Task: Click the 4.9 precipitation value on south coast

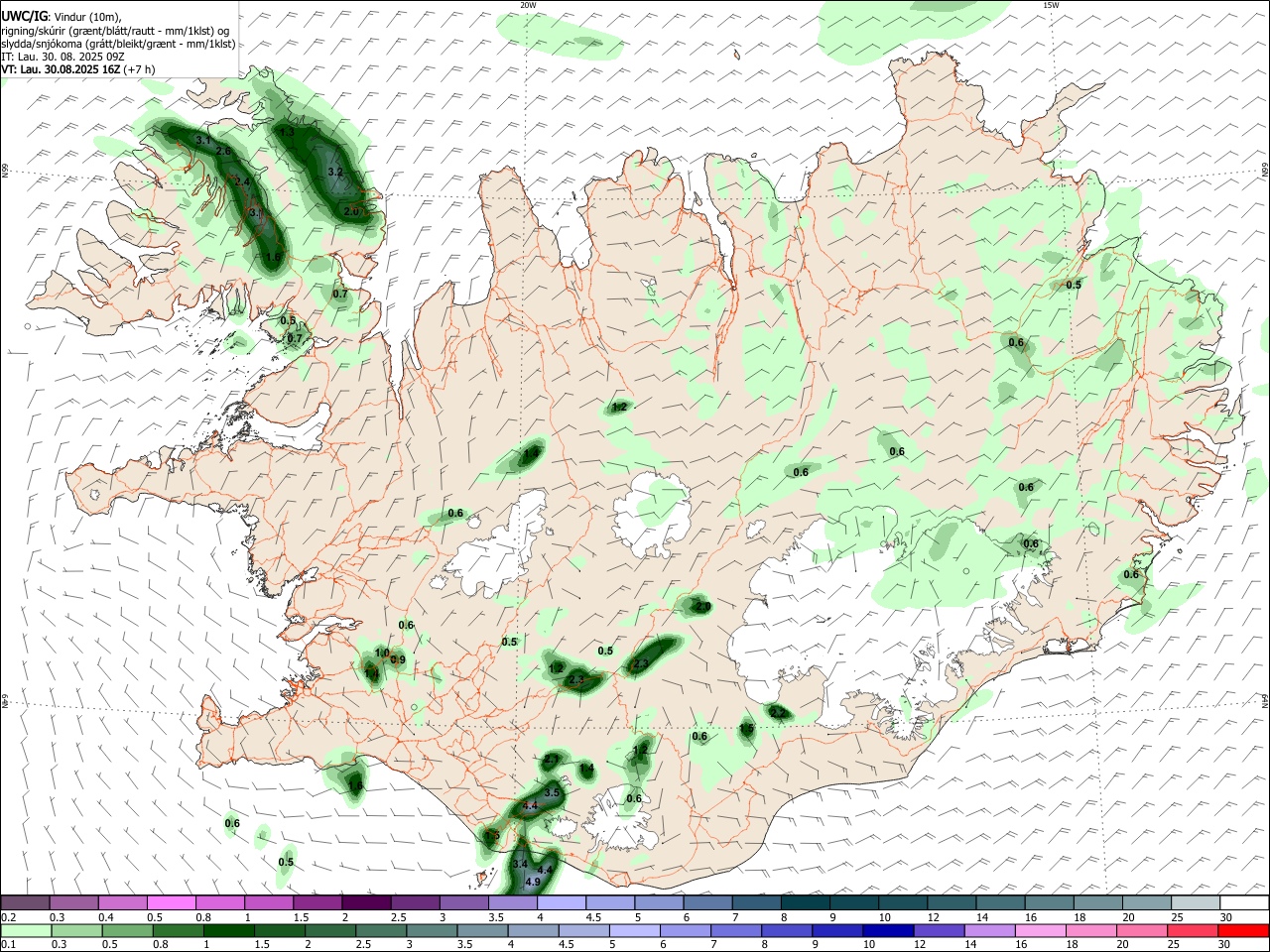Action: [x=532, y=882]
